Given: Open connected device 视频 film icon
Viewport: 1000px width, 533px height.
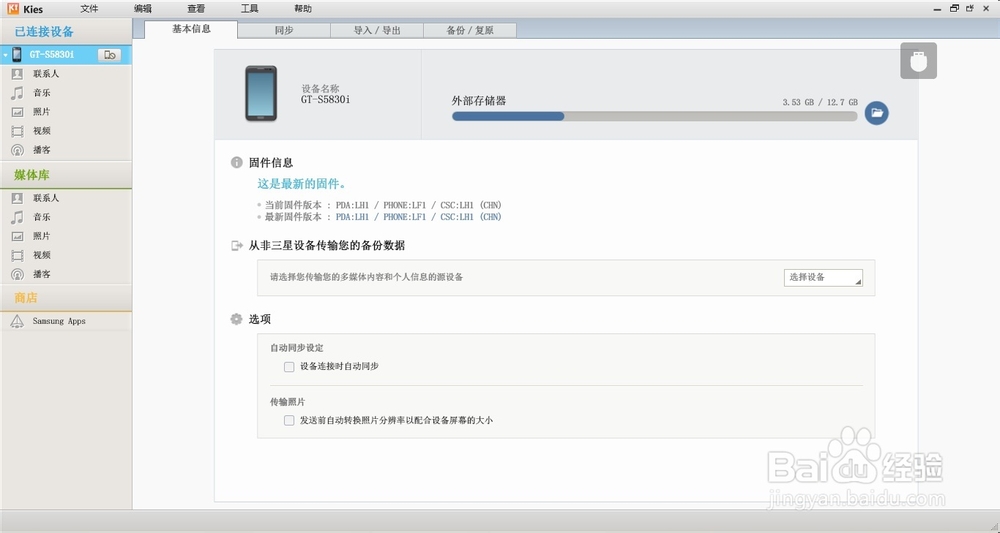Looking at the screenshot, I should (x=17, y=131).
